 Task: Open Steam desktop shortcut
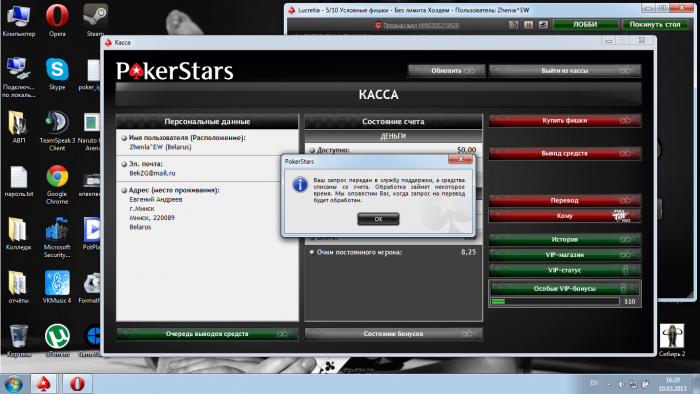coord(95,21)
